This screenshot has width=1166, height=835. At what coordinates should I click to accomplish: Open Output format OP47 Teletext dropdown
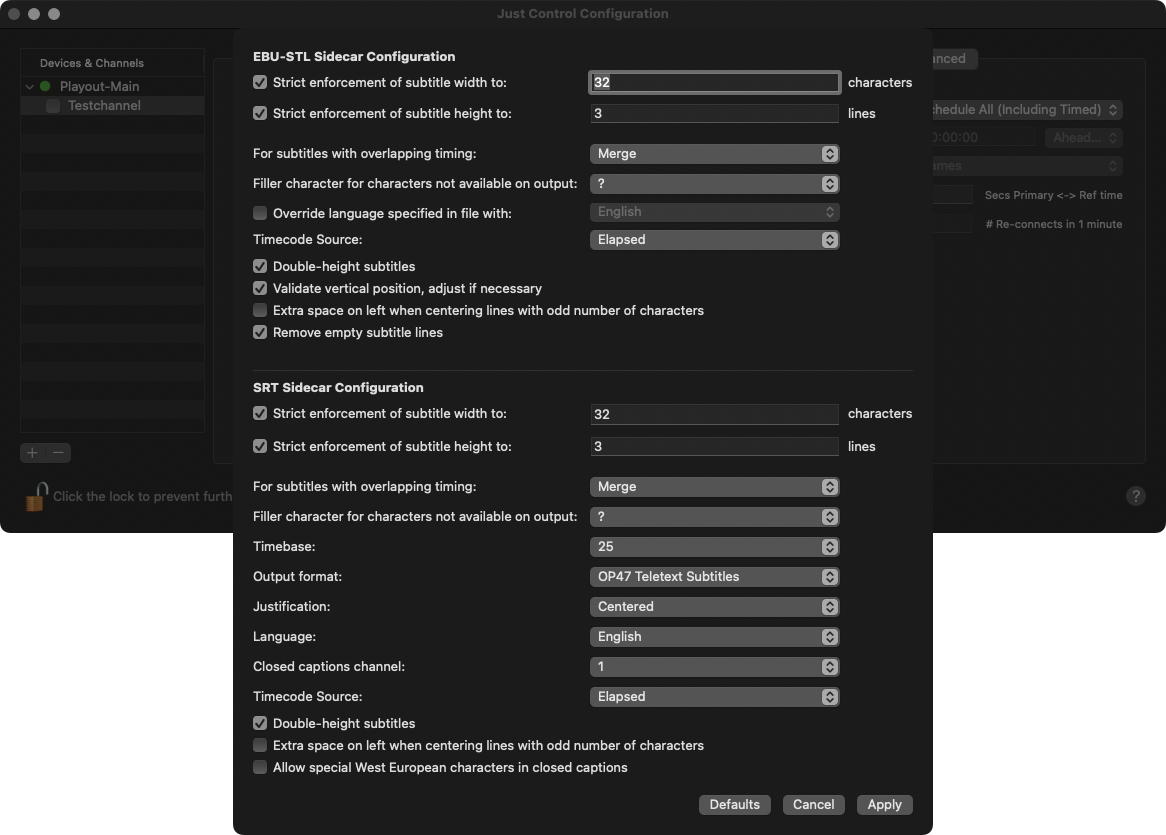click(715, 577)
